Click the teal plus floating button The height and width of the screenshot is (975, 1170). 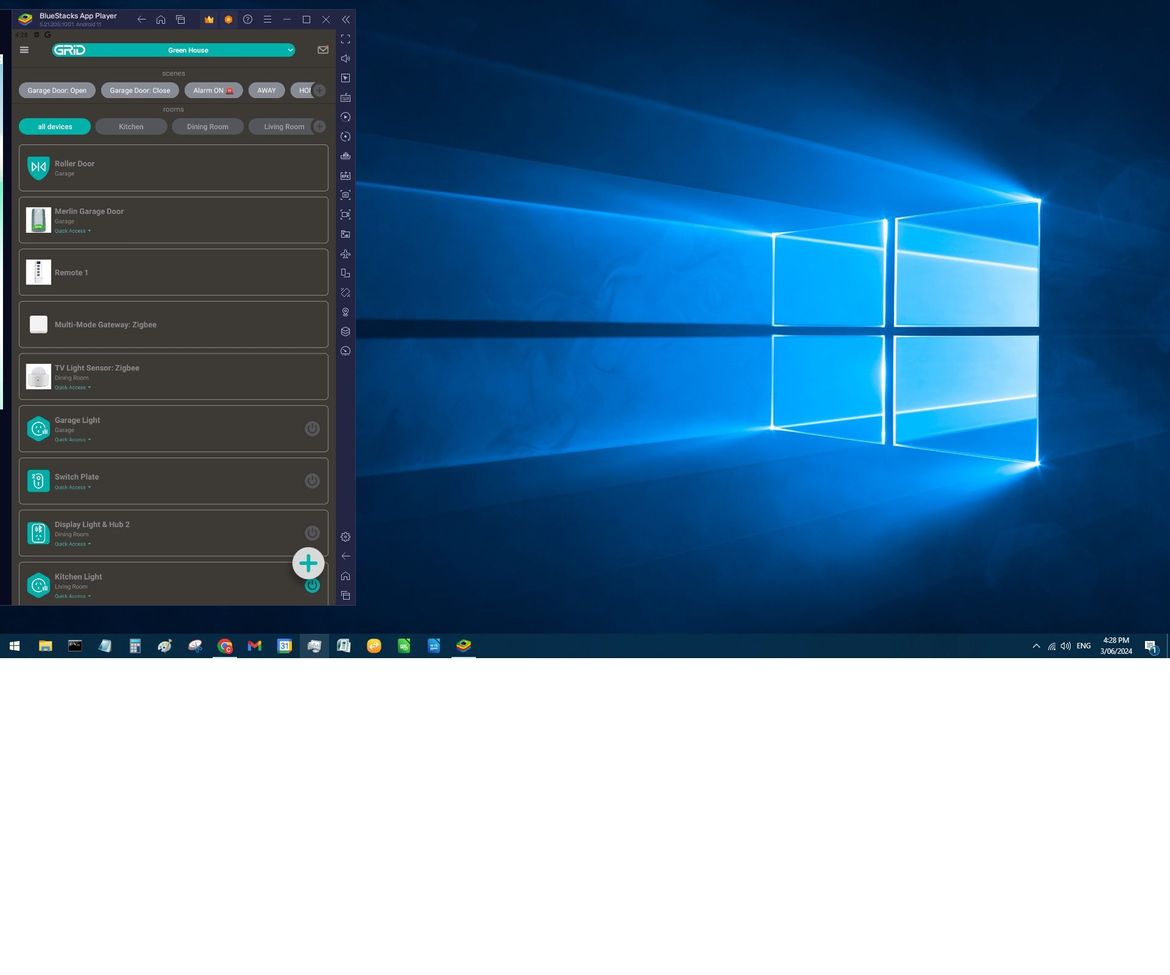[308, 564]
